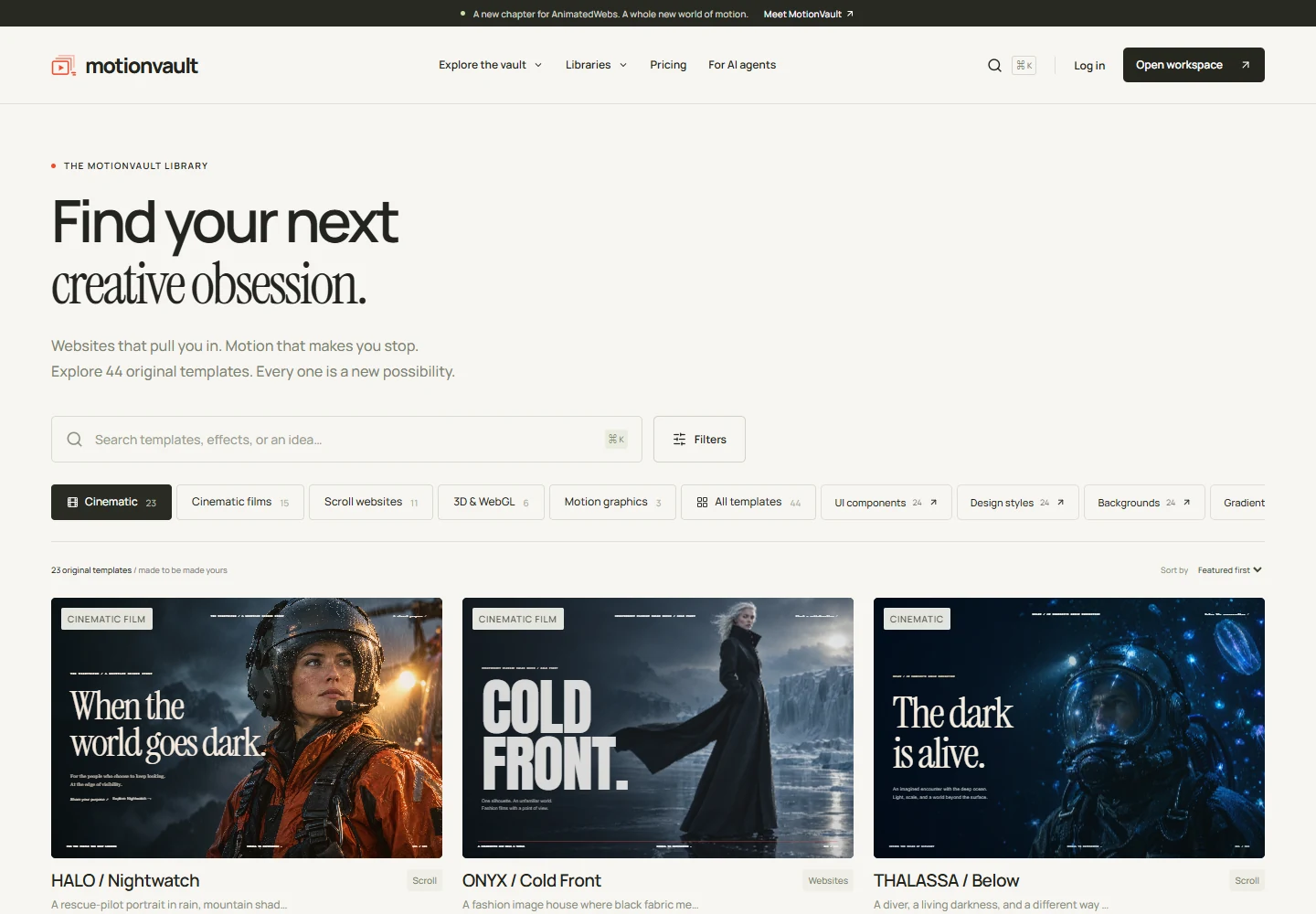The width and height of the screenshot is (1316, 914).
Task: Click arrow icon beside Meet MotionVault
Action: (x=850, y=14)
